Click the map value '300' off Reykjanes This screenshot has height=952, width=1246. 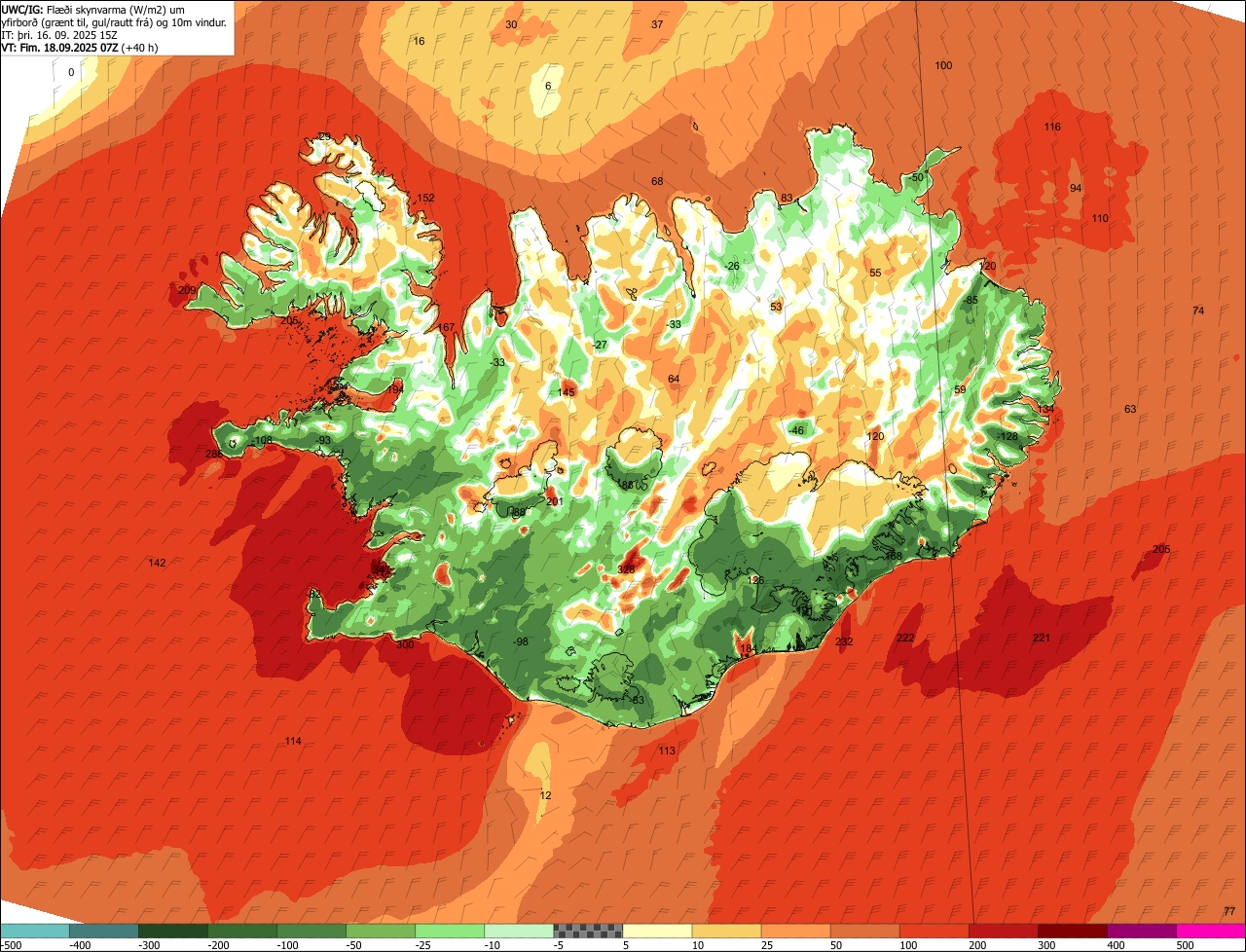(405, 644)
